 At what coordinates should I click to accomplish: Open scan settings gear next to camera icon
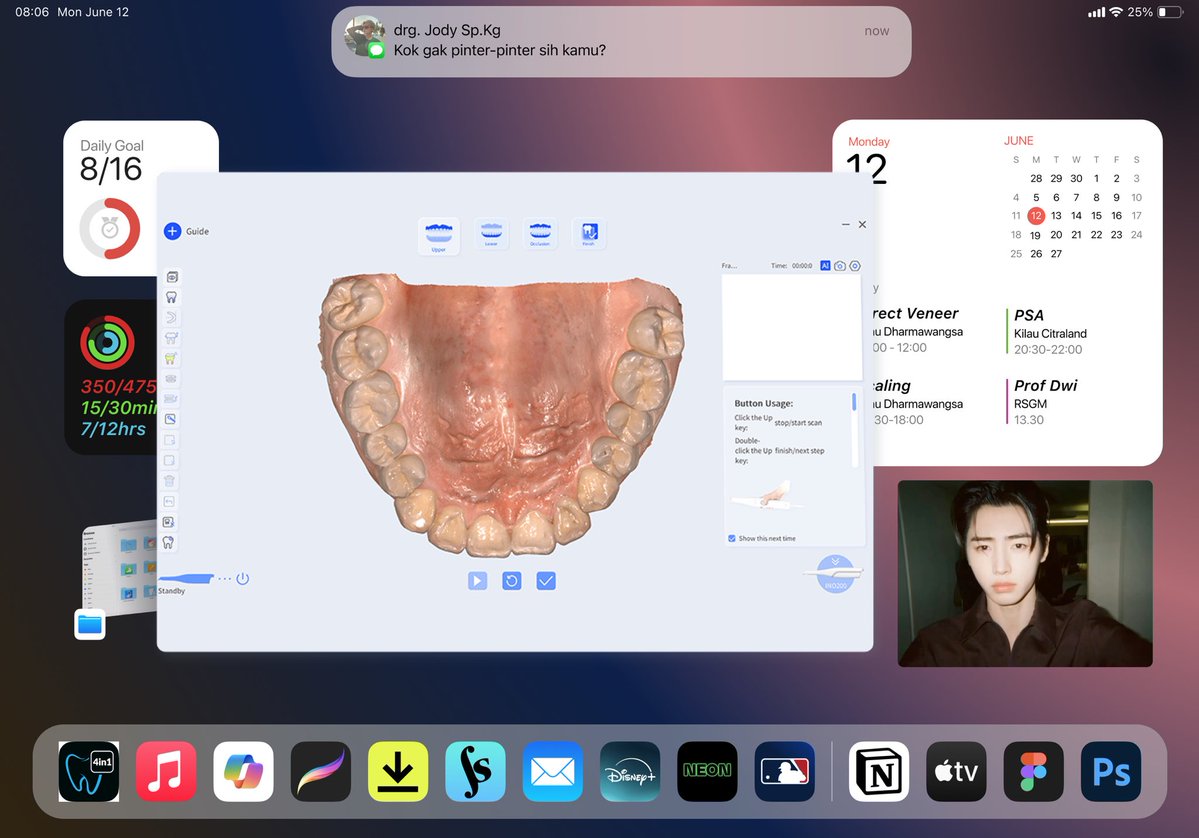pyautogui.click(x=855, y=265)
